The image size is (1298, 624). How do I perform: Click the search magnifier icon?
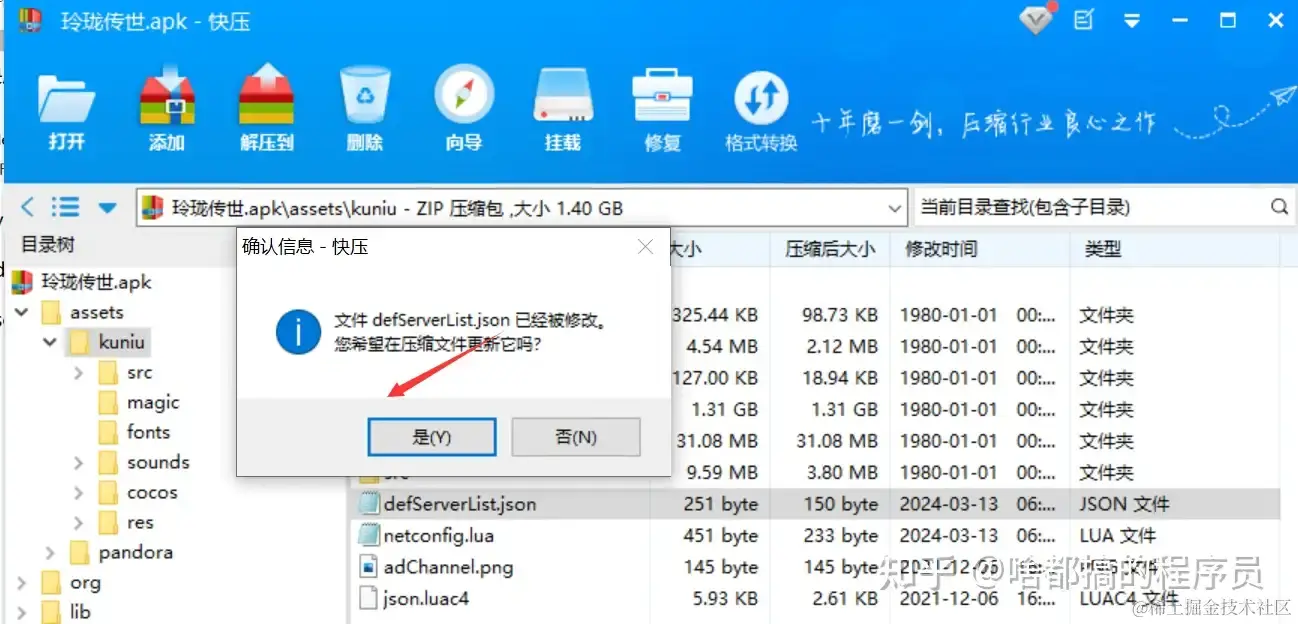(x=1278, y=207)
